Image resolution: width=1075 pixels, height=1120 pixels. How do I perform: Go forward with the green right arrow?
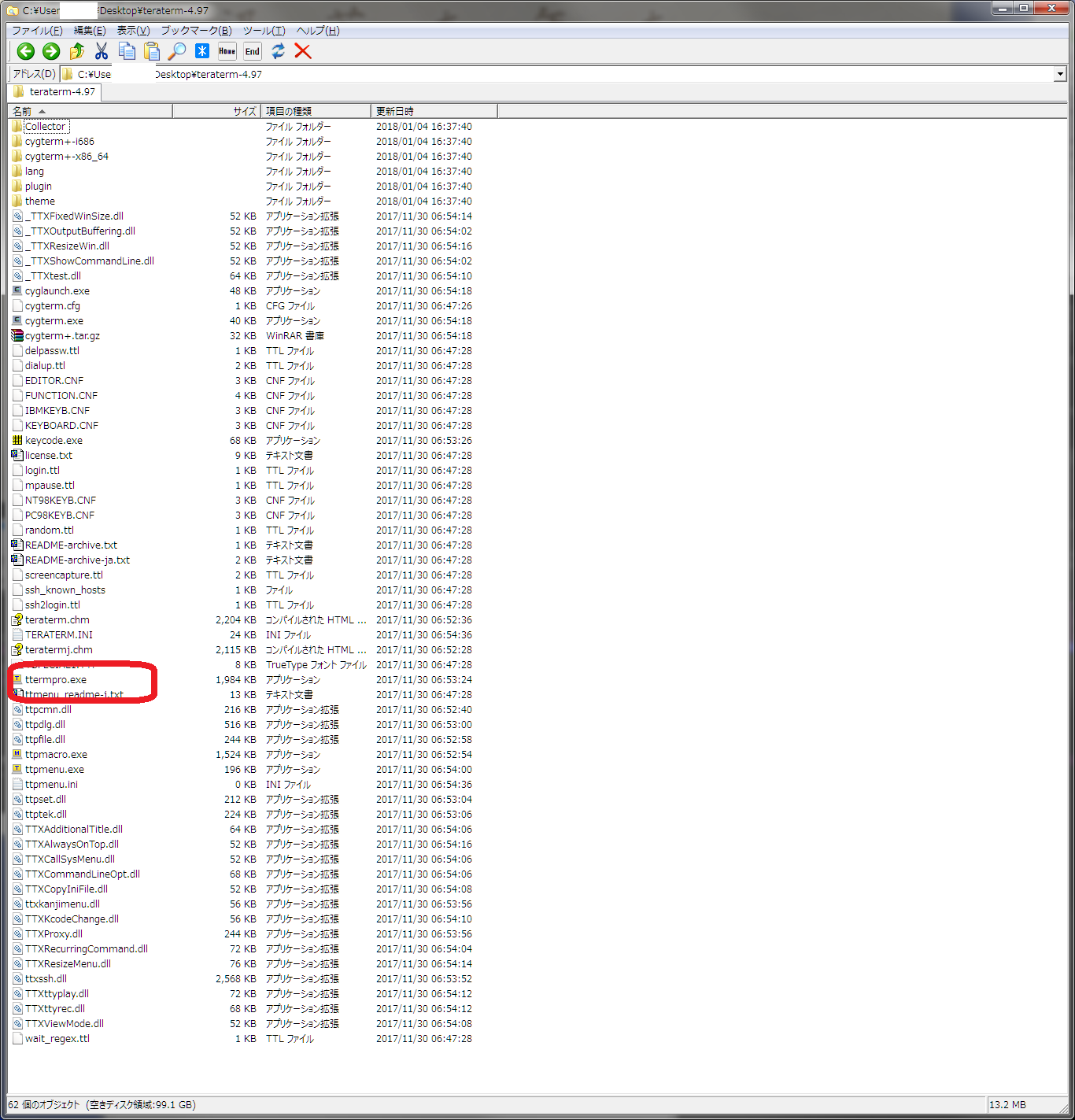(x=51, y=51)
